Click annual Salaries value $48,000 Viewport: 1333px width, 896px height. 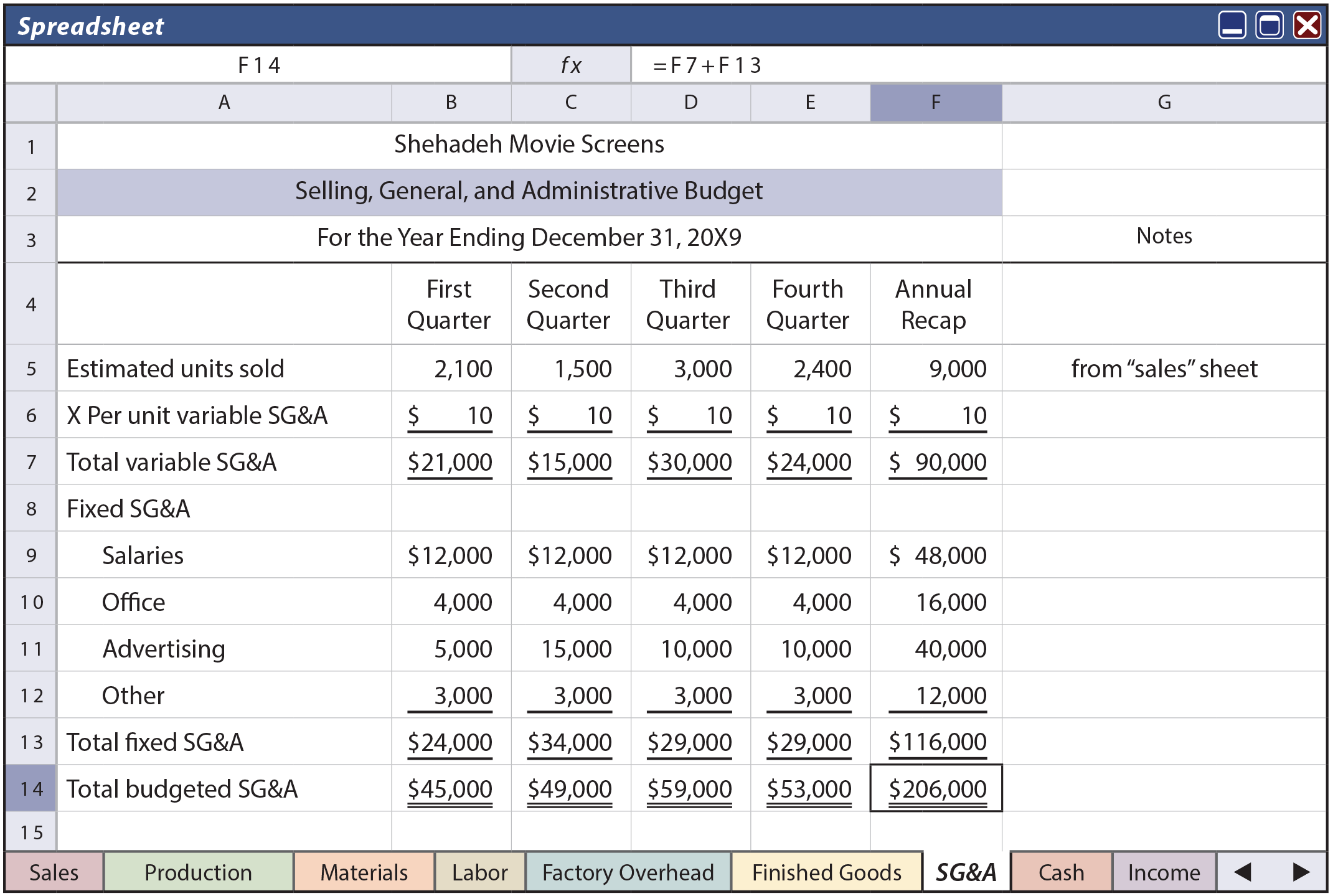click(936, 555)
